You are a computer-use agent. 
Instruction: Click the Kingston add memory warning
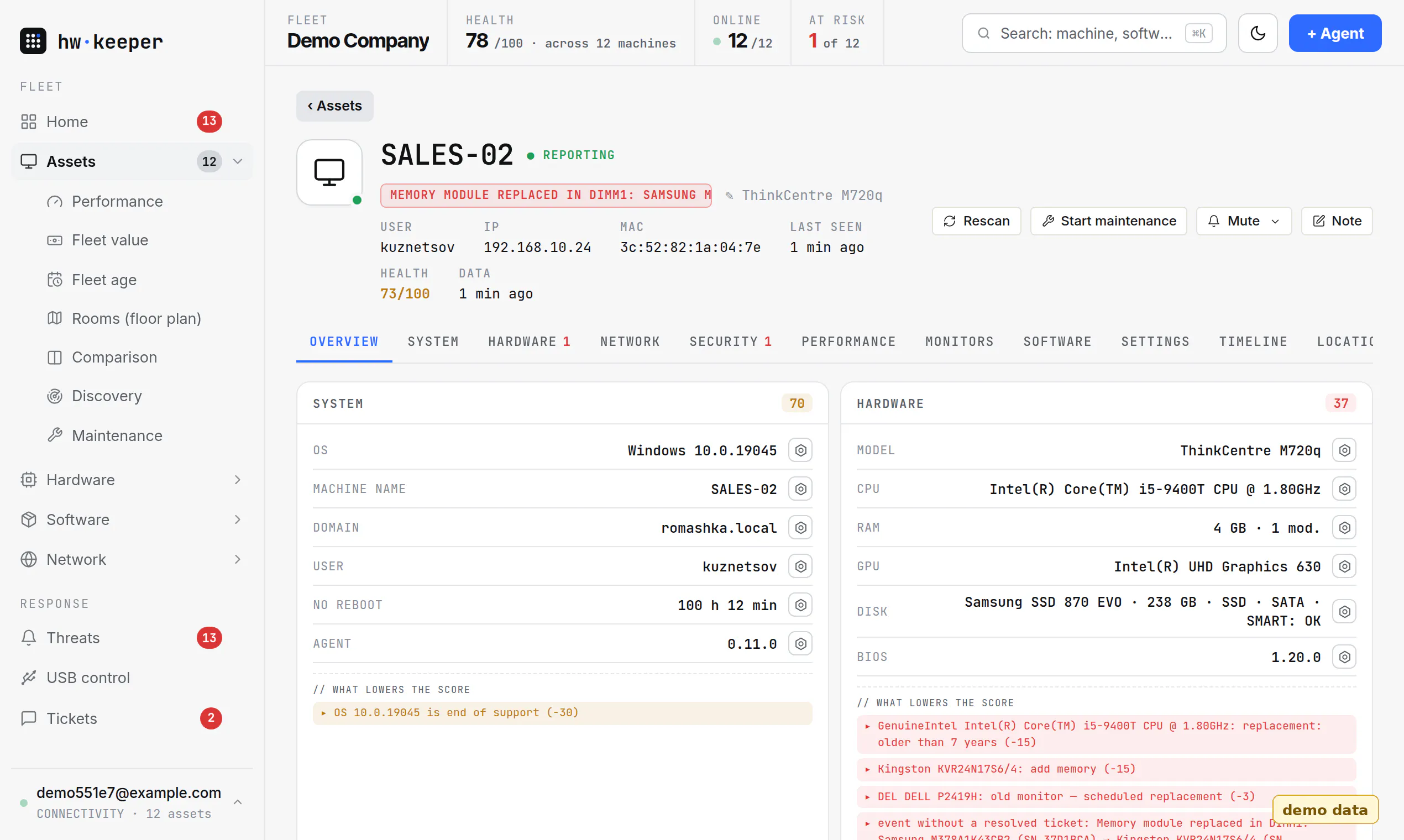1106,769
